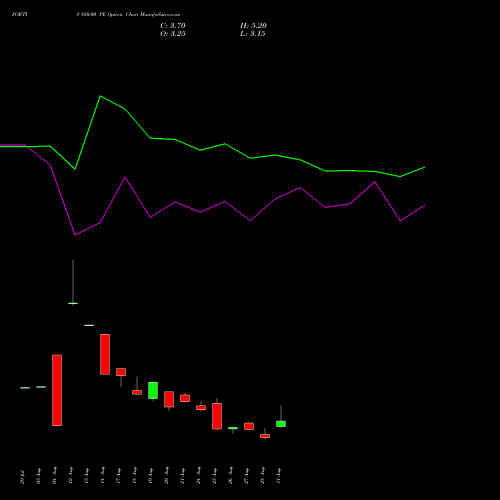Click the 14 Aug date label
This screenshot has height=500, width=500.
(102, 476)
